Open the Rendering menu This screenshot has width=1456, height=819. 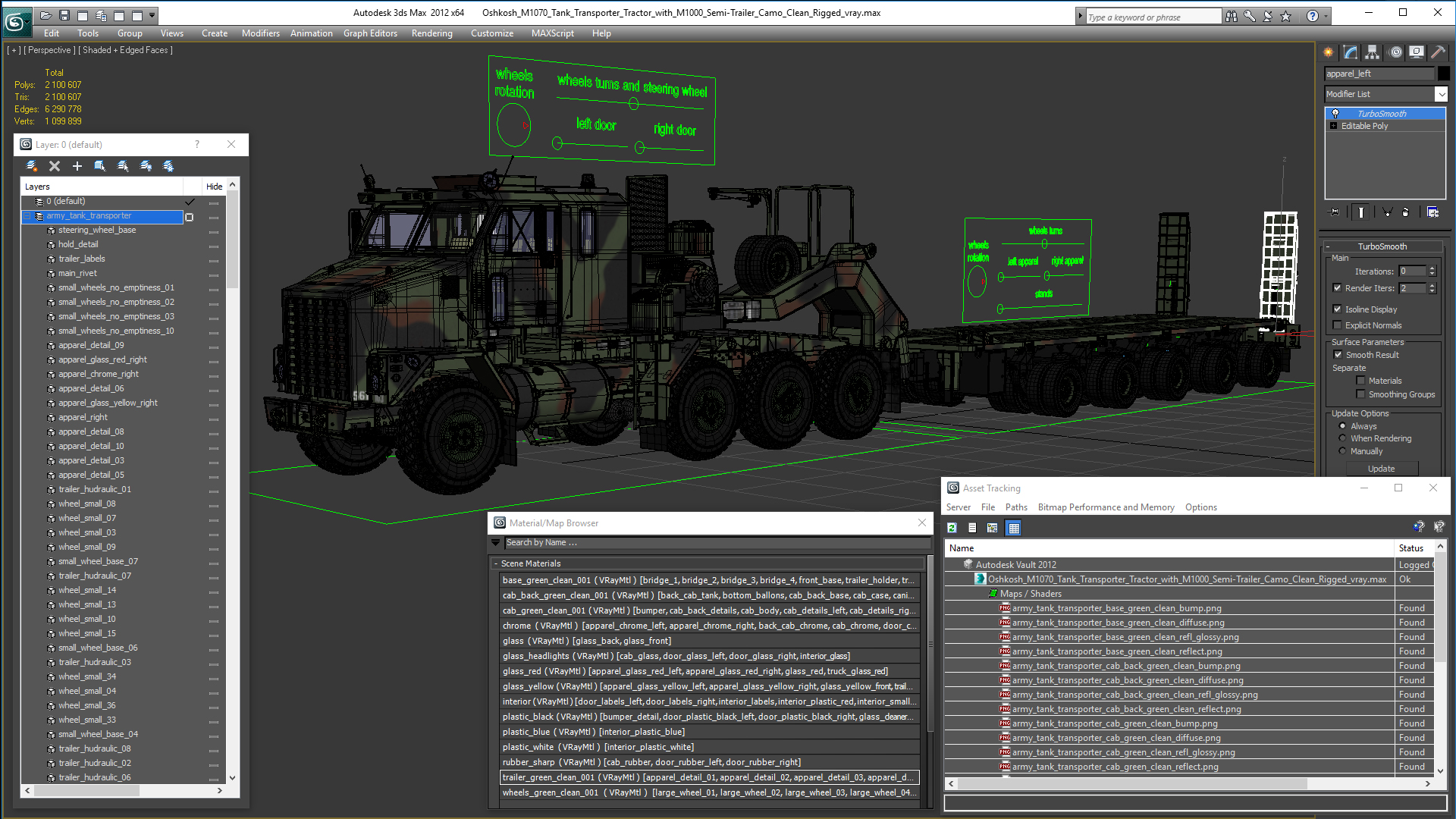point(431,33)
